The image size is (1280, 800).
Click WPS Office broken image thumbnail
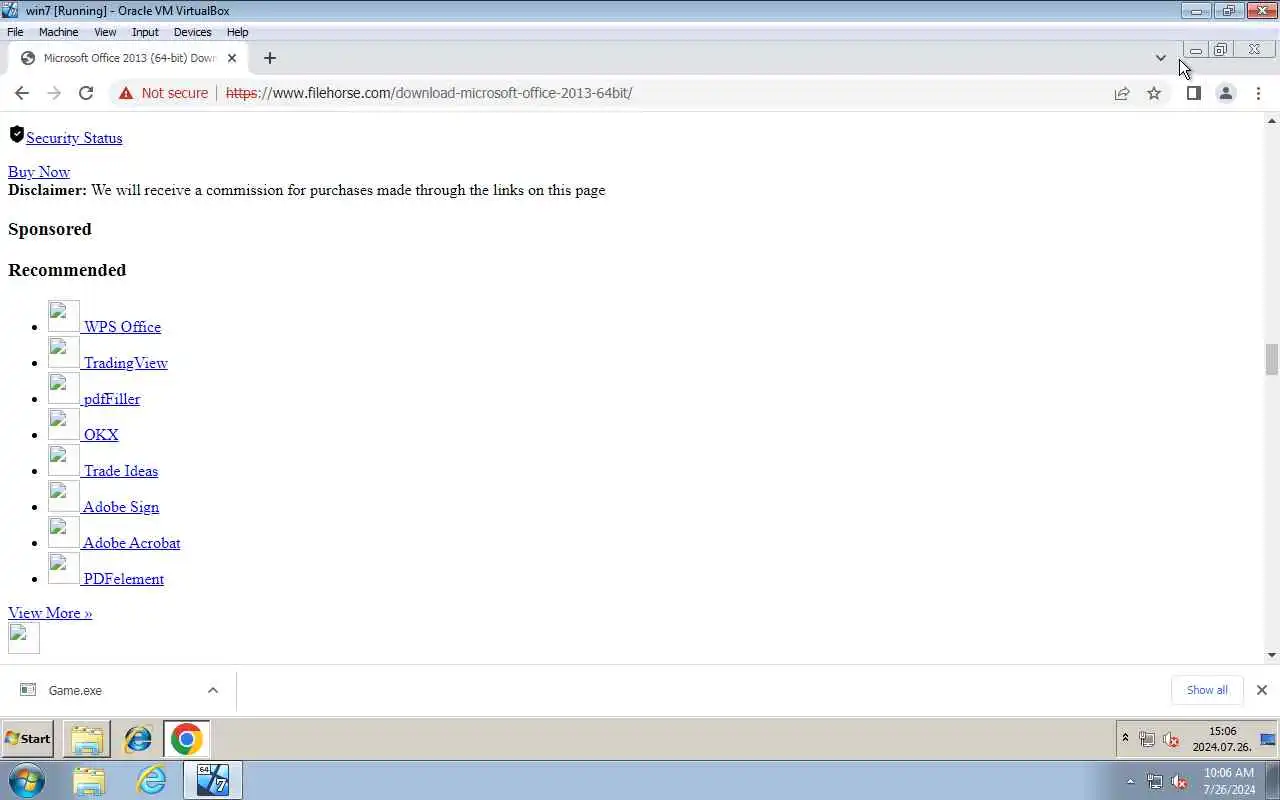64,316
